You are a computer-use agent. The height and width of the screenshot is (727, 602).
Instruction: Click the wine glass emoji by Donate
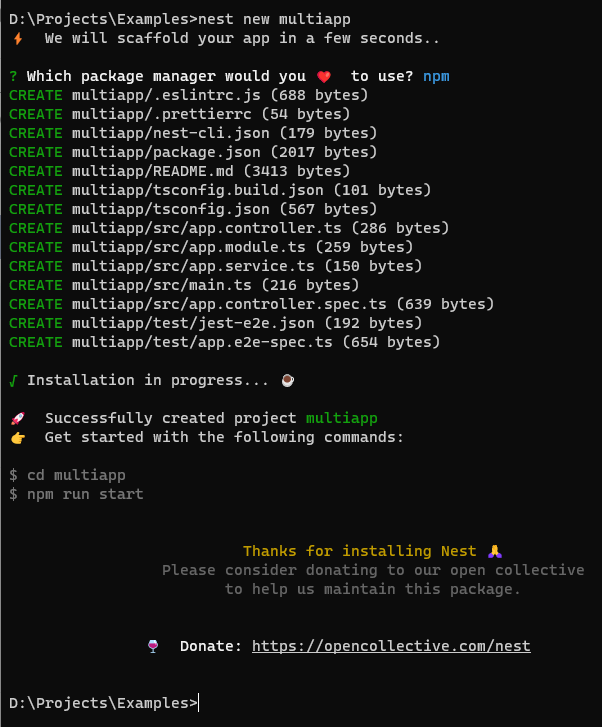pos(153,646)
